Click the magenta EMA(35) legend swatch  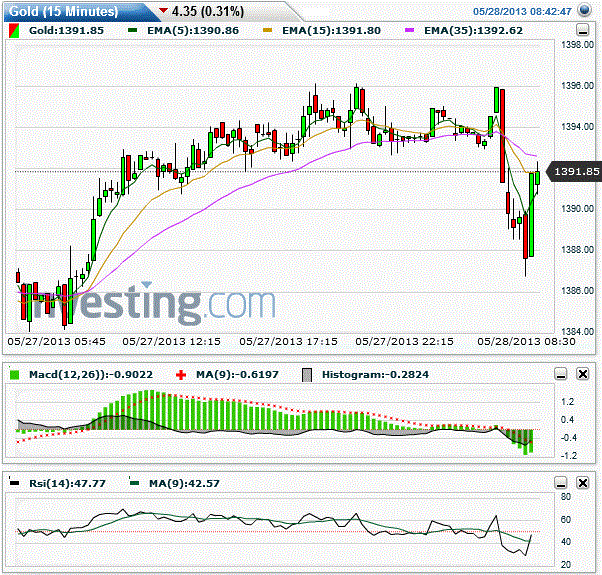[x=409, y=30]
